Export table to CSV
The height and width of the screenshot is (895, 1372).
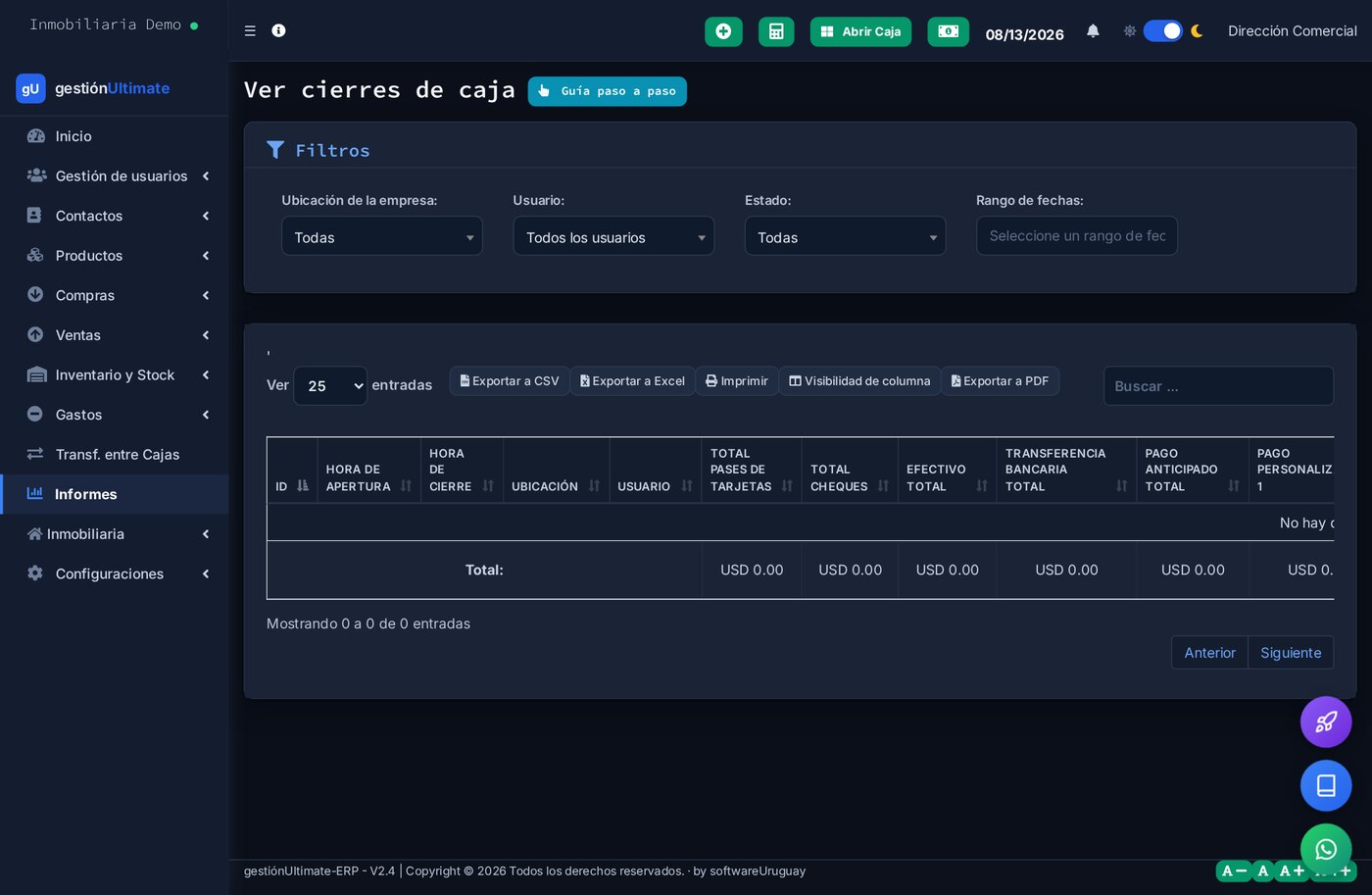coord(510,380)
